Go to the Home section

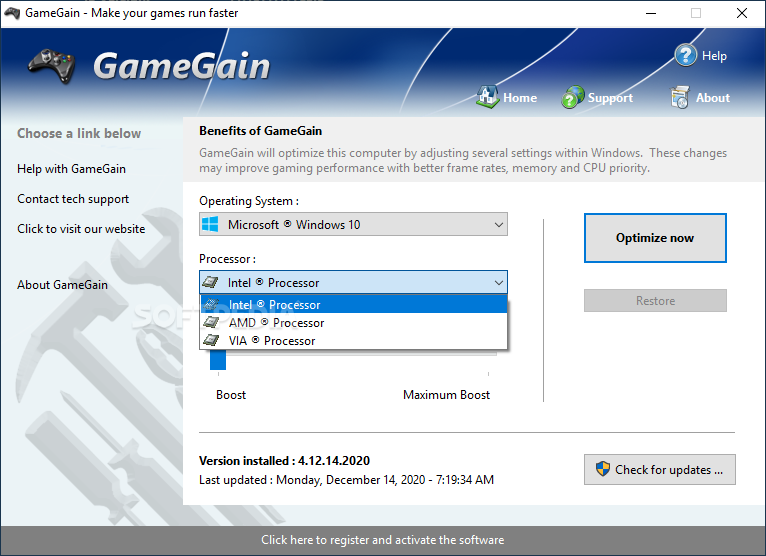[x=520, y=98]
